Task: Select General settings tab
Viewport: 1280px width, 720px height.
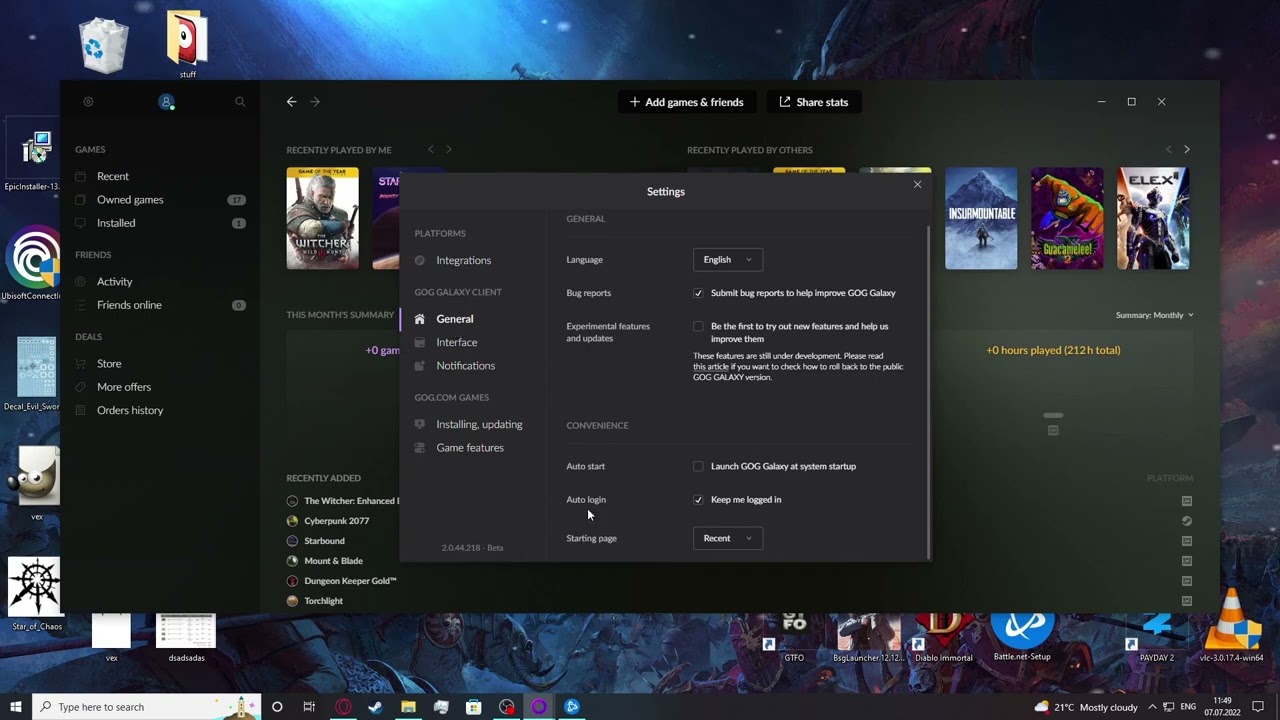Action: 455,319
